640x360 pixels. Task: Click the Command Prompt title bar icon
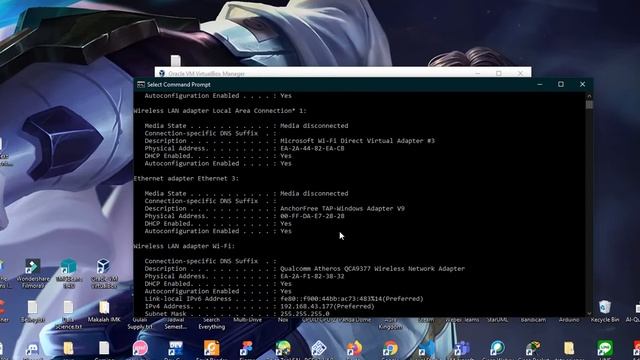(x=141, y=84)
